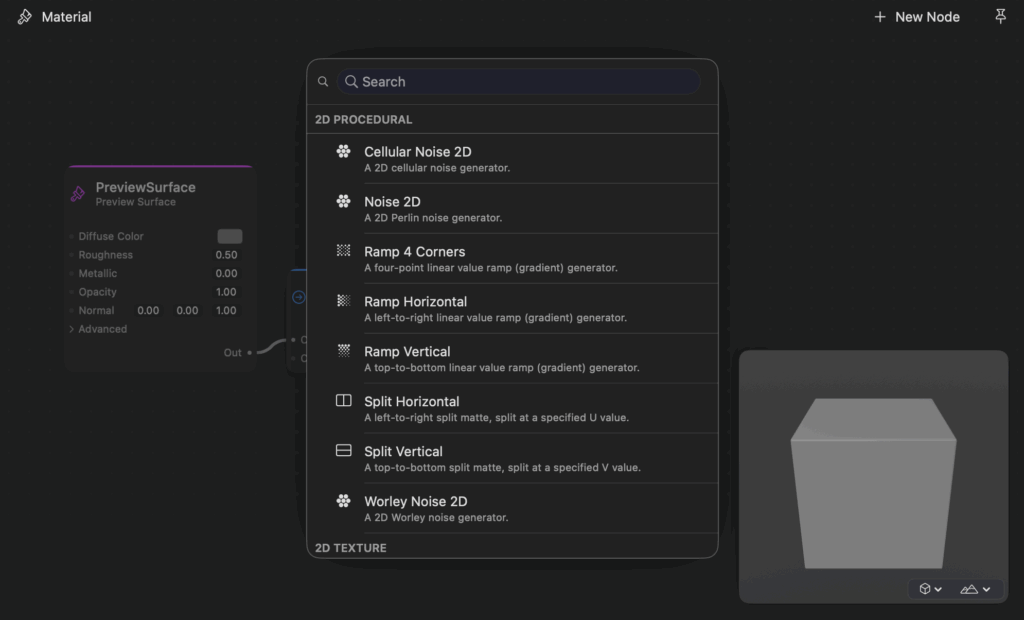
Task: Click the Worley Noise 2D icon
Action: point(343,501)
